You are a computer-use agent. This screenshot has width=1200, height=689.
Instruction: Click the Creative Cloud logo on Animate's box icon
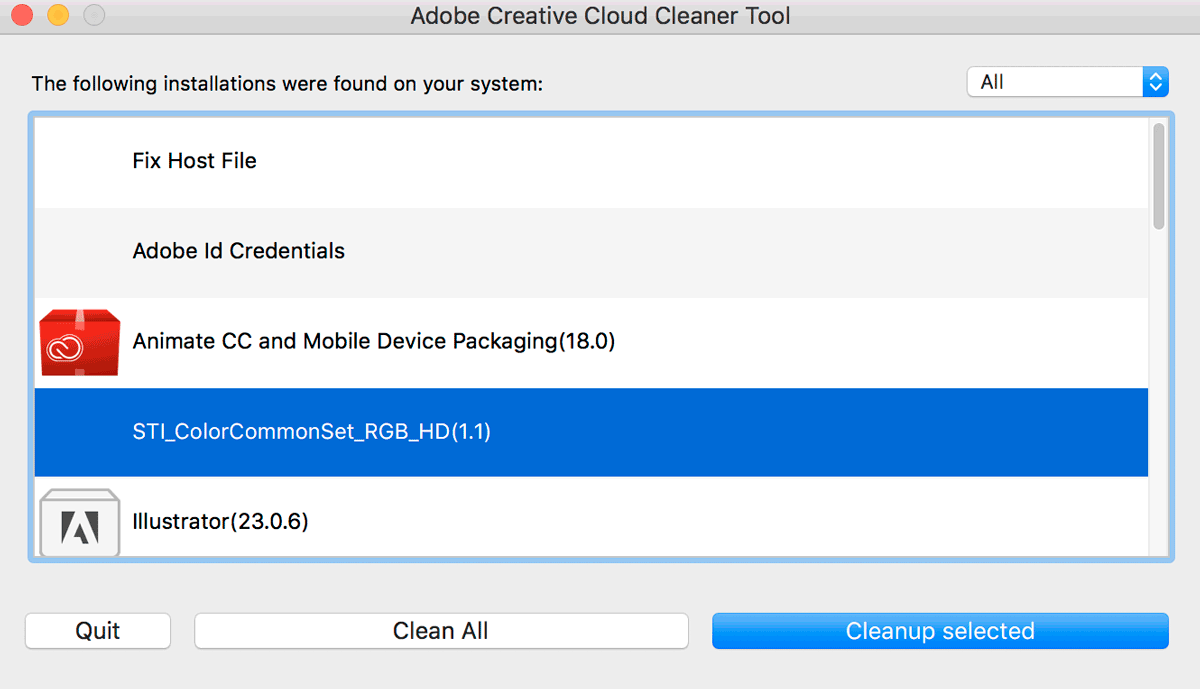click(x=67, y=346)
